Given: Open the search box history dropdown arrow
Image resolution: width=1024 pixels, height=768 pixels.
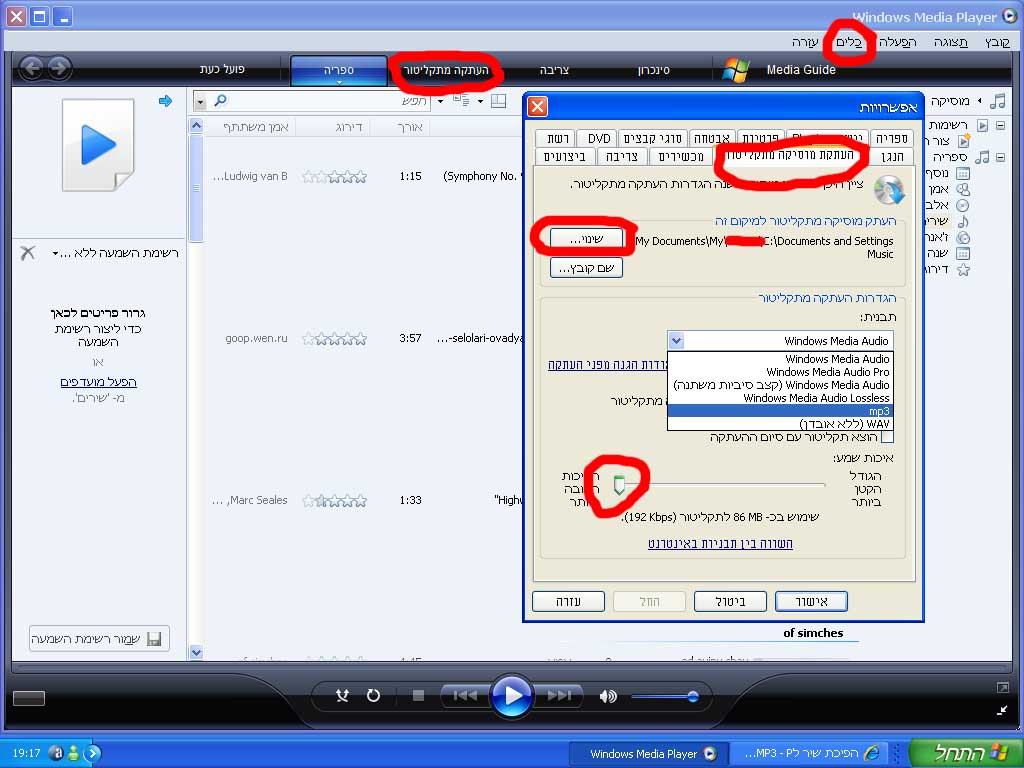Looking at the screenshot, I should click(x=200, y=101).
